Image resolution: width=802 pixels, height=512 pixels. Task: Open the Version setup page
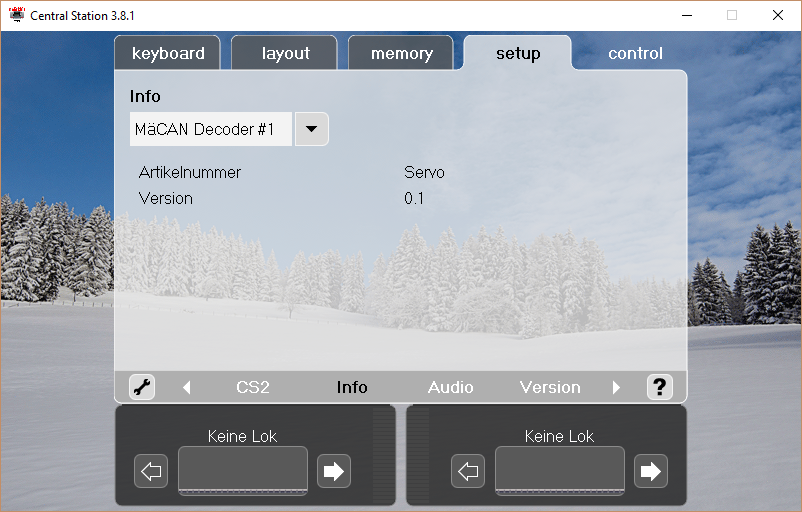point(550,387)
